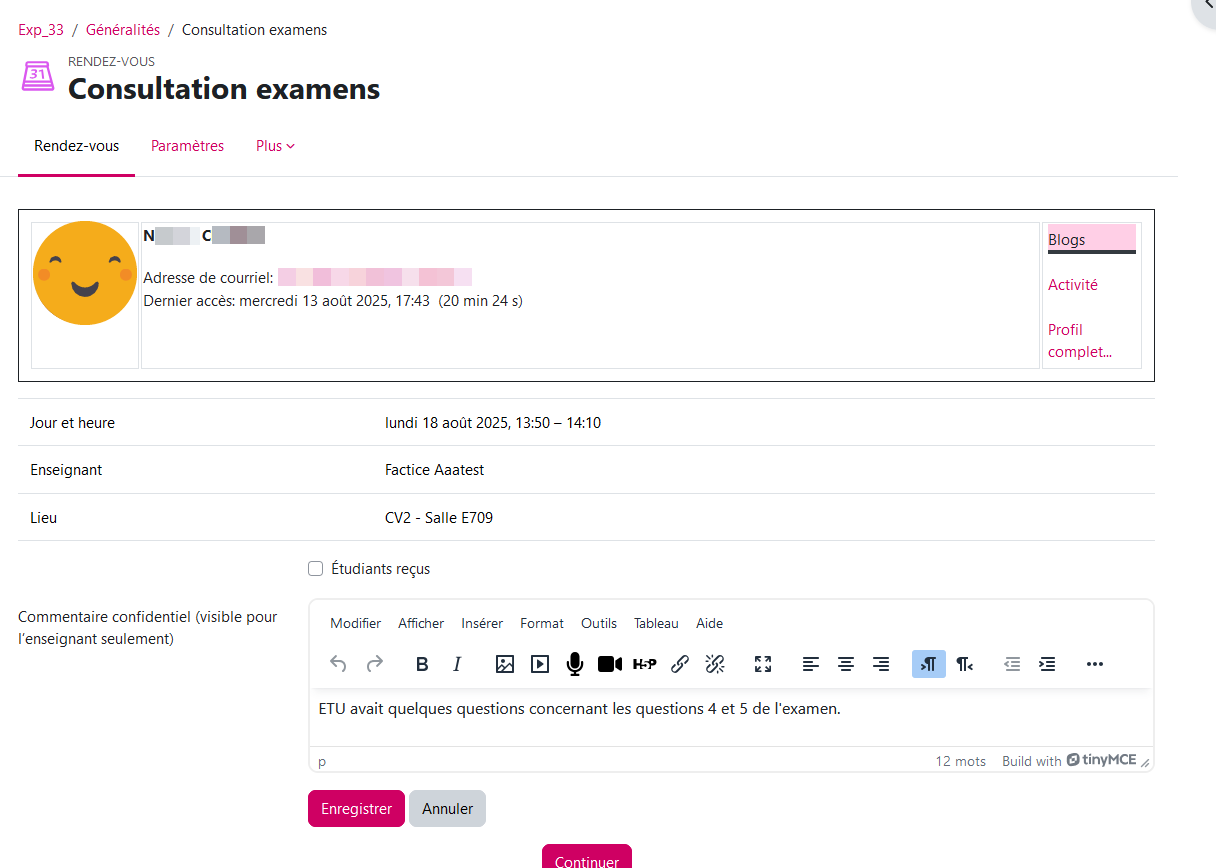Center align the text
1216x868 pixels.
click(x=846, y=664)
